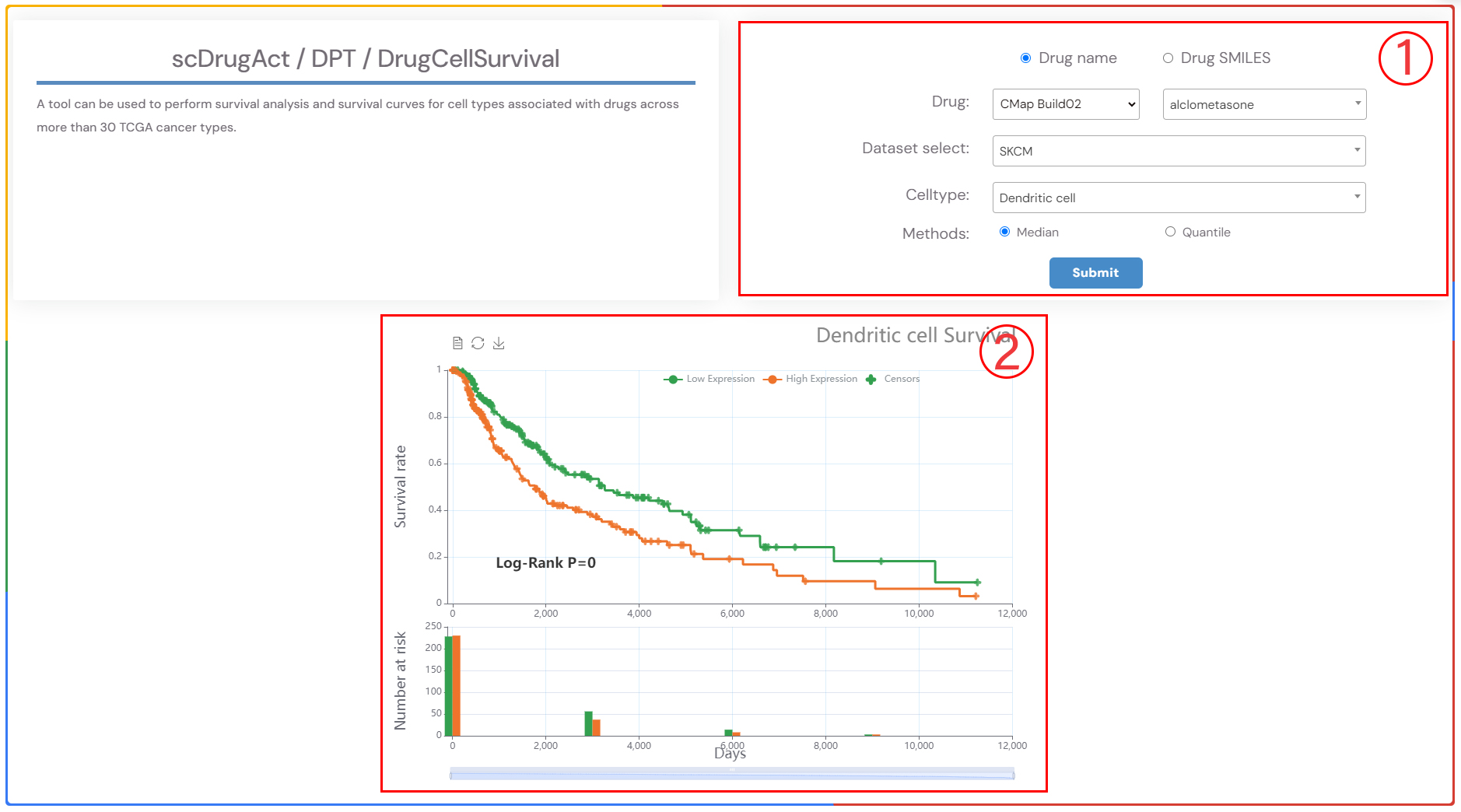
Task: Click the orange at-risk bar near day 3,000
Action: click(x=597, y=727)
